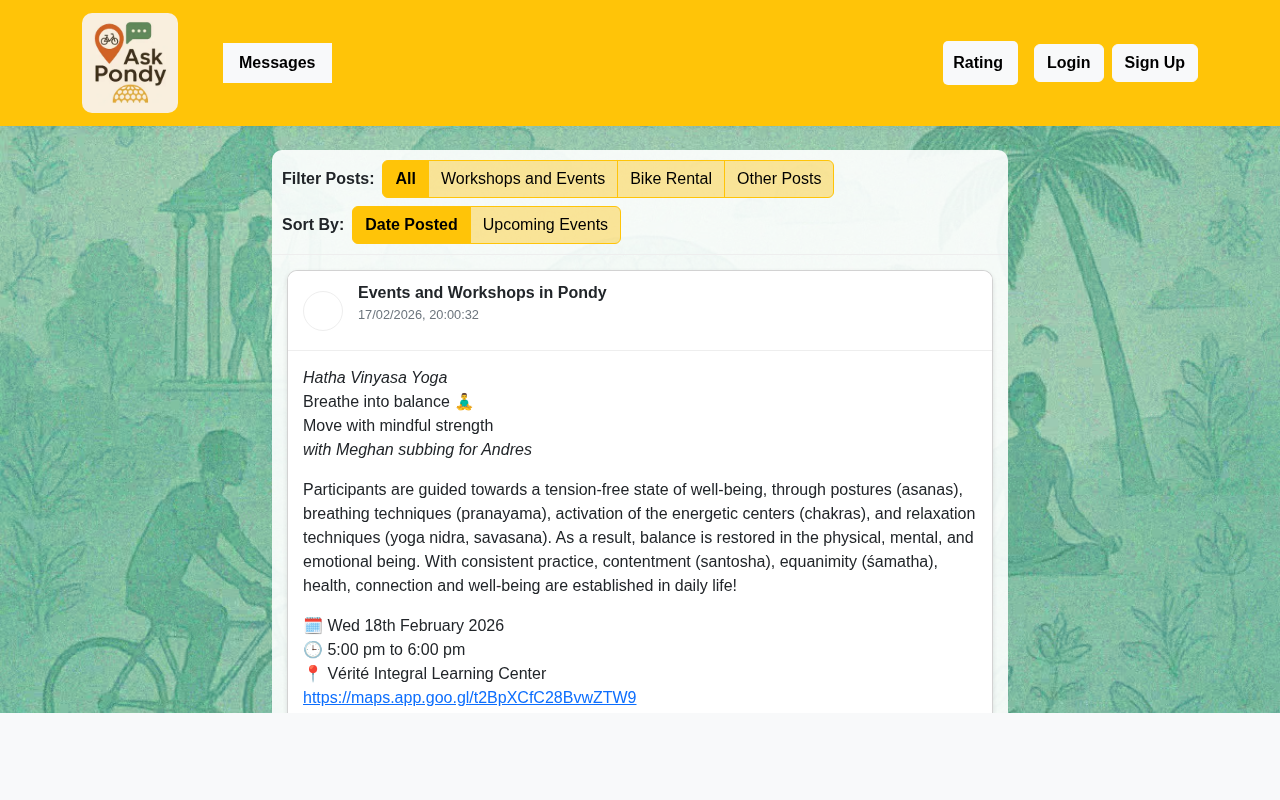Viewport: 1280px width, 800px height.
Task: Click the Ask Pondy logo
Action: (130, 62)
